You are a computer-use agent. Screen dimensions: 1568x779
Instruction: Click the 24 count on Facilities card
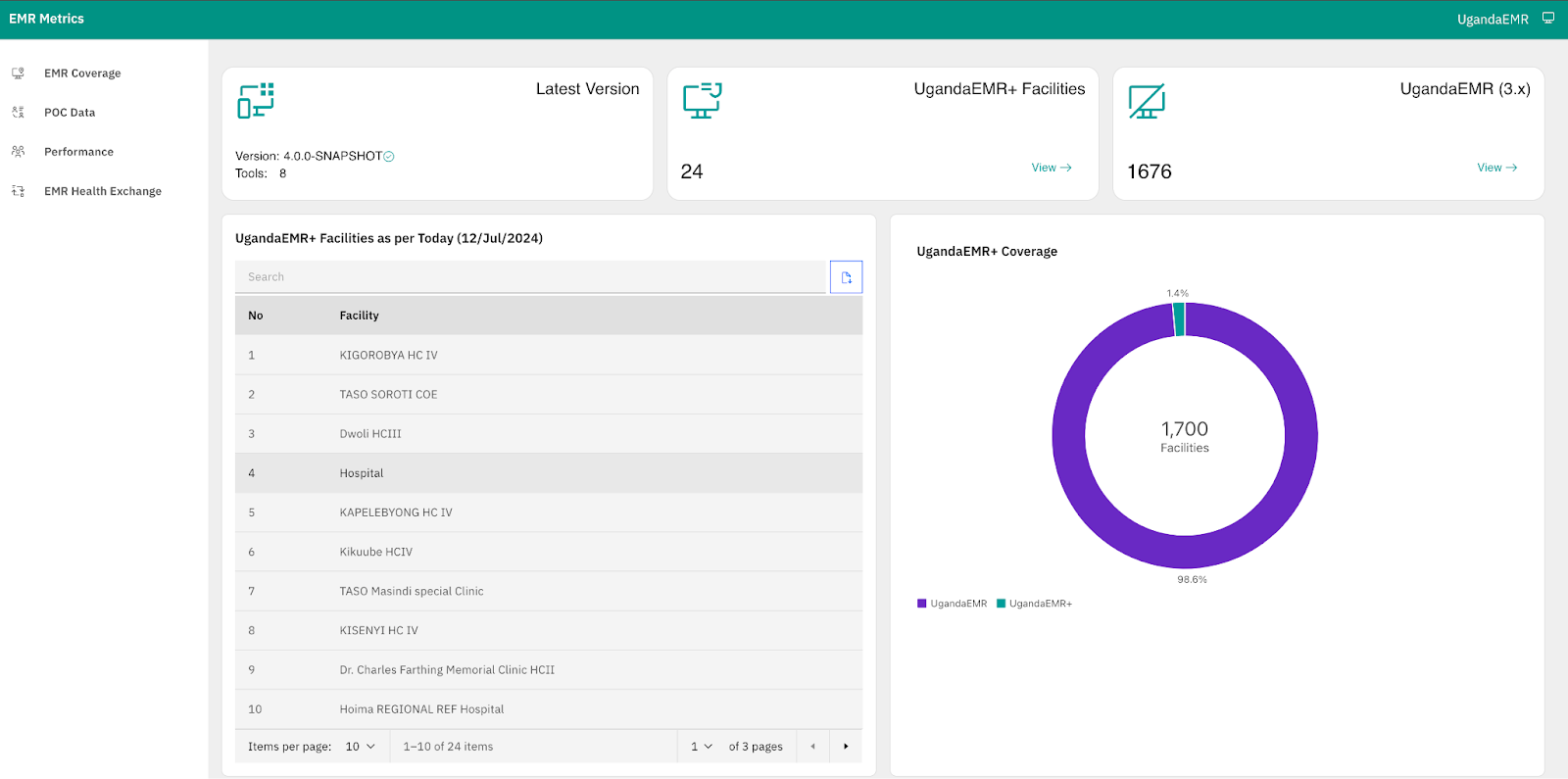point(692,171)
